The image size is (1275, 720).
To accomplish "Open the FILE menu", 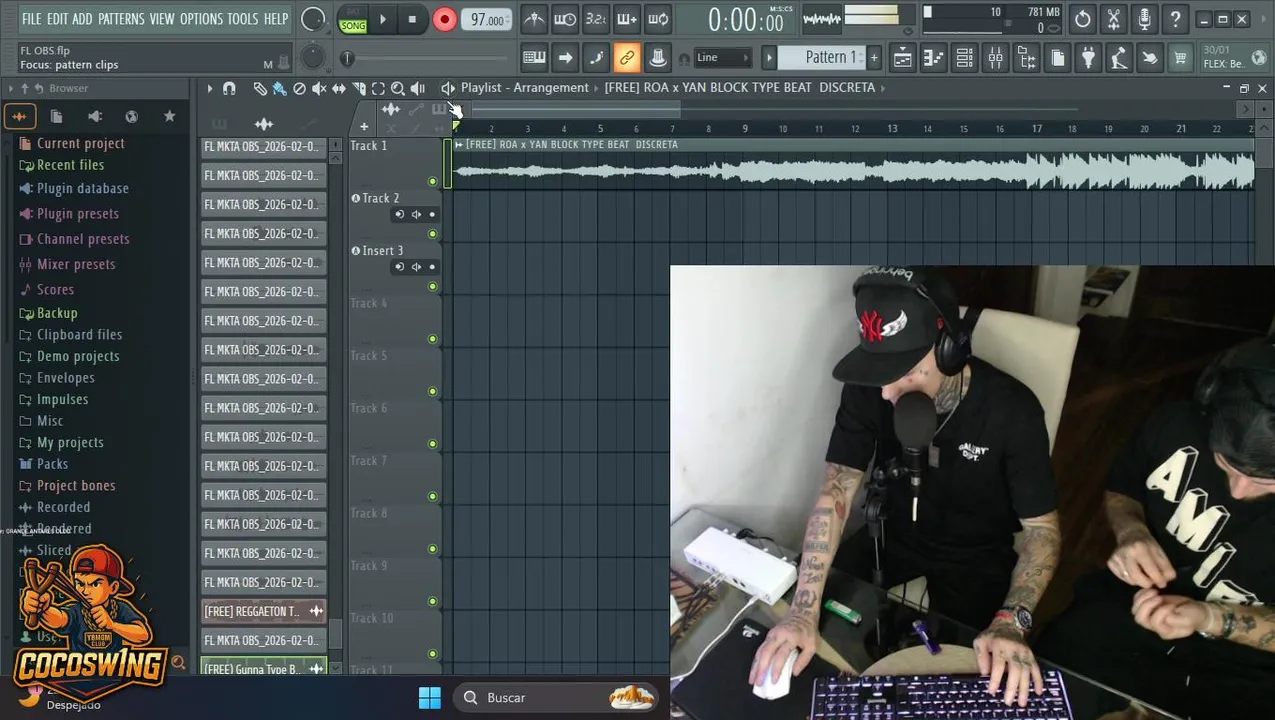I will 32,19.
